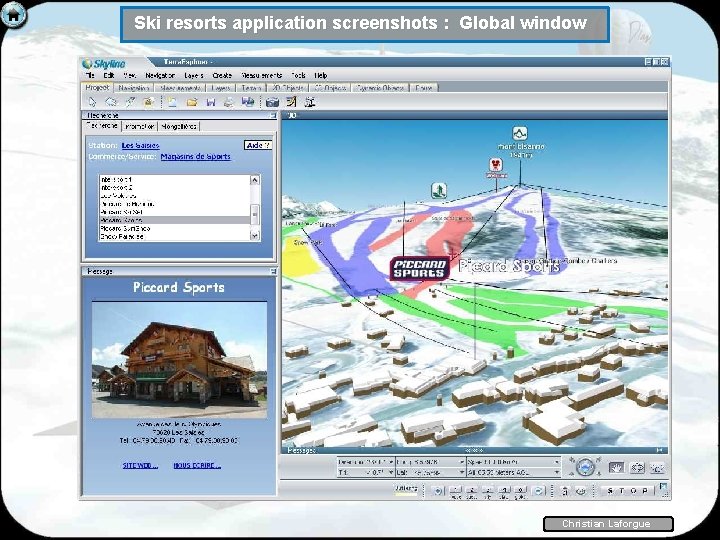Click the home icon at slide corner
The image size is (720, 540).
[13, 15]
